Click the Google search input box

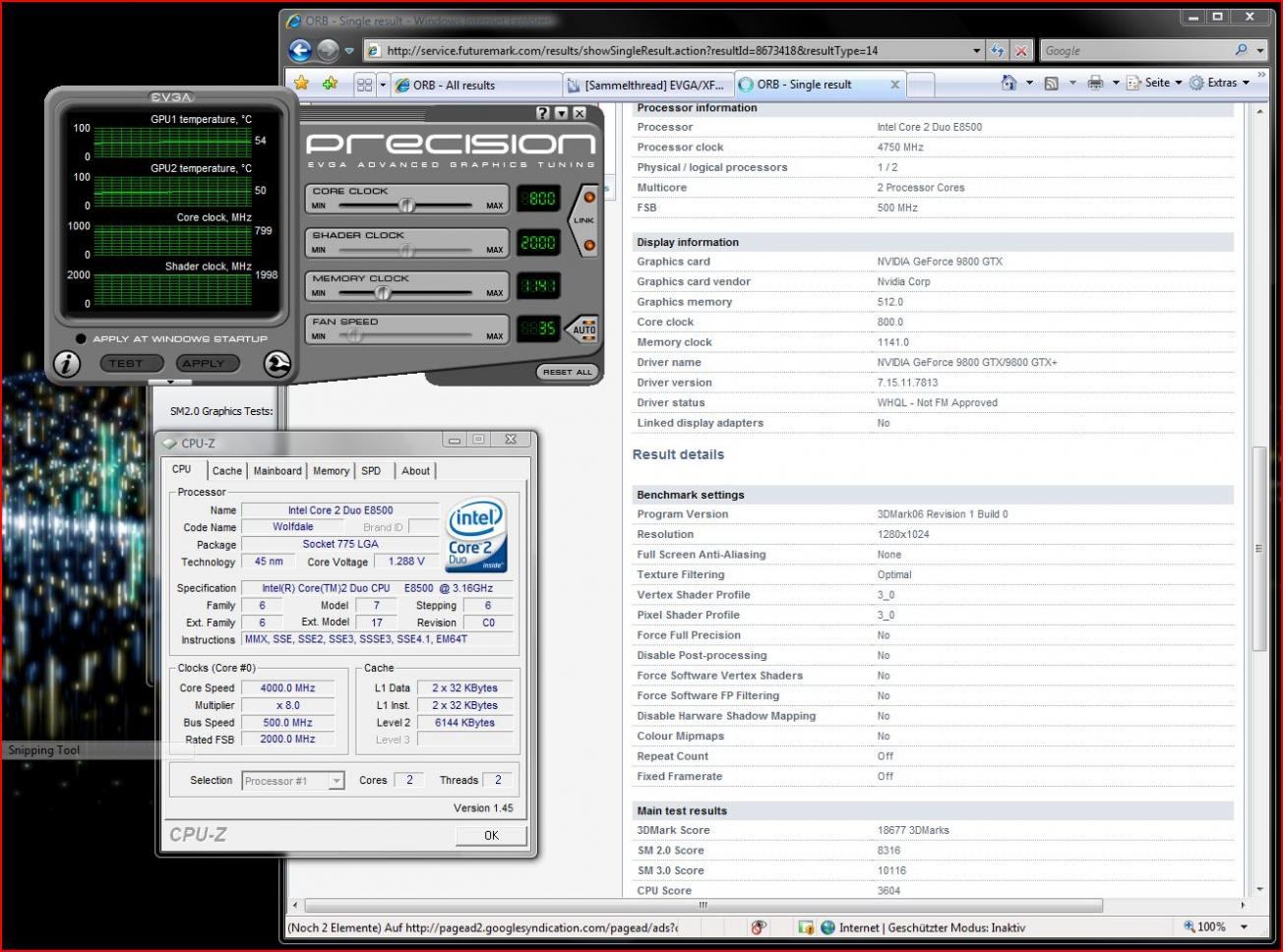point(1136,50)
